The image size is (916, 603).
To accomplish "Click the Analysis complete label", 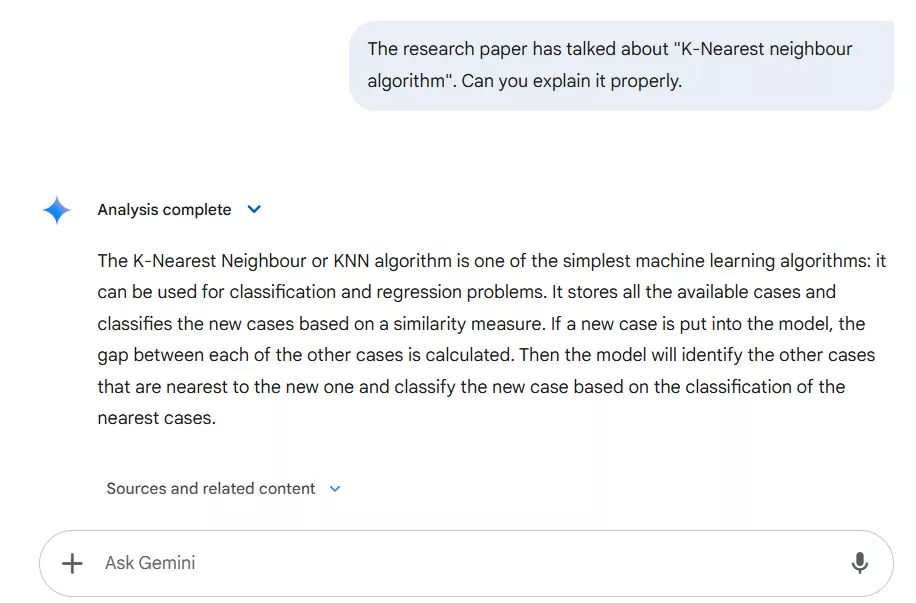I will (x=164, y=210).
